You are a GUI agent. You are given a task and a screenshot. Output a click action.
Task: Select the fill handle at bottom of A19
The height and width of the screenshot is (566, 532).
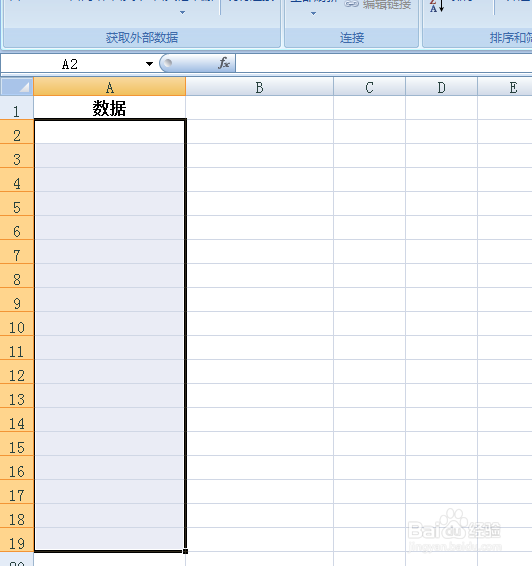186,551
